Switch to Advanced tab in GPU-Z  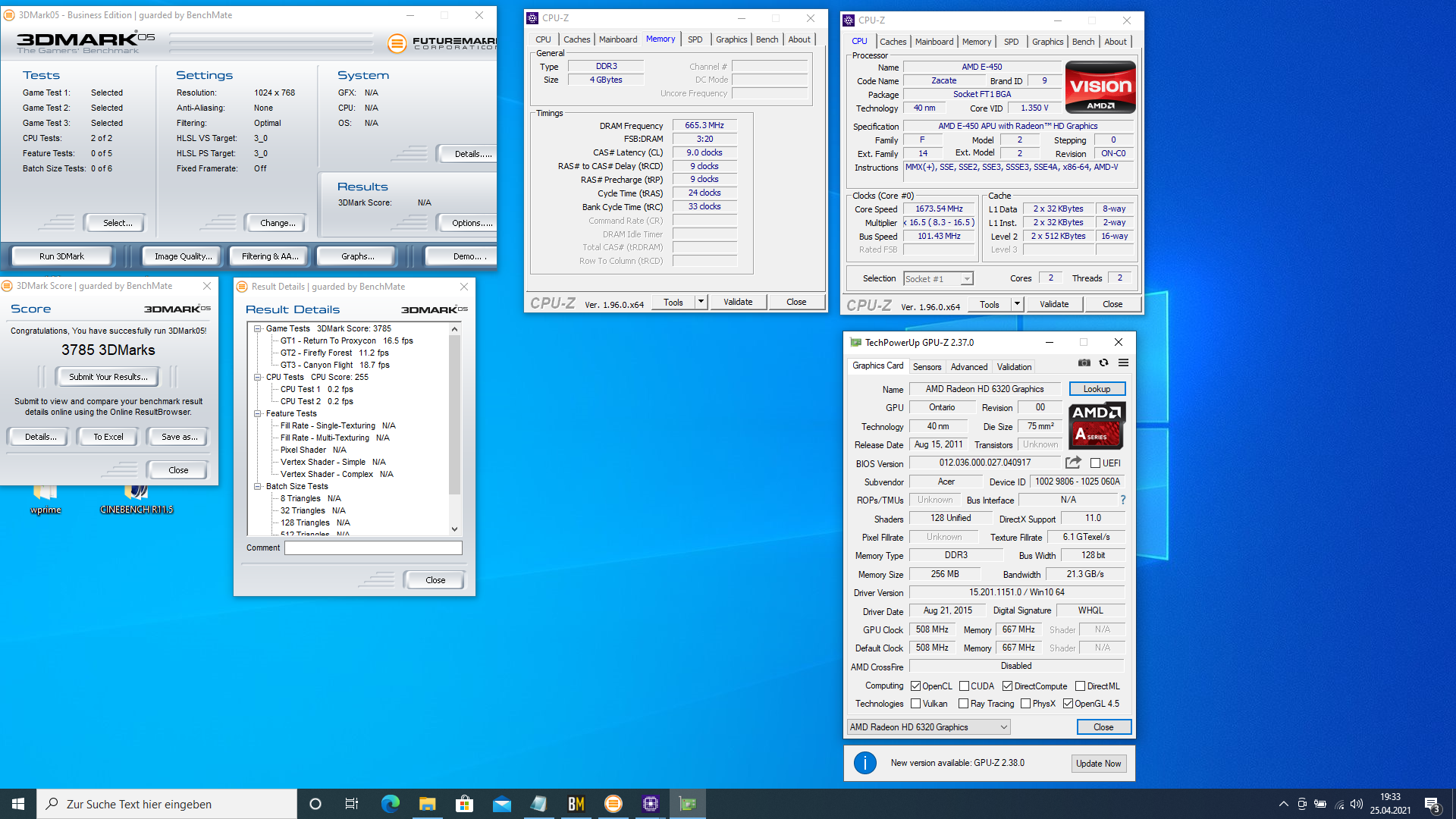point(969,366)
